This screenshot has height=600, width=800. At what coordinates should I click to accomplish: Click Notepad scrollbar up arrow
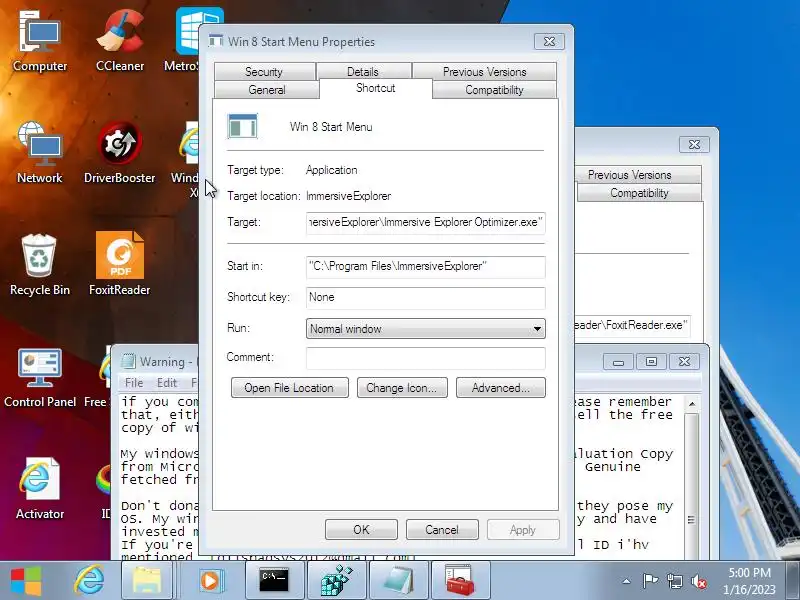point(692,404)
